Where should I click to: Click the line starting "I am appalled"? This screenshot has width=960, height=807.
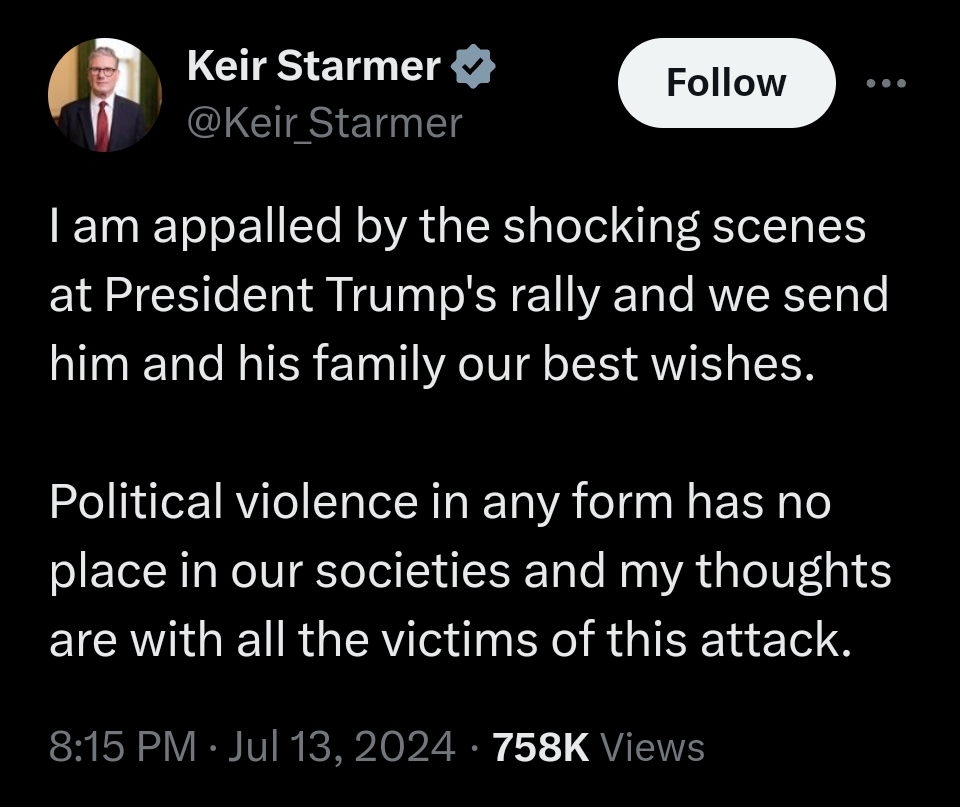pos(457,227)
